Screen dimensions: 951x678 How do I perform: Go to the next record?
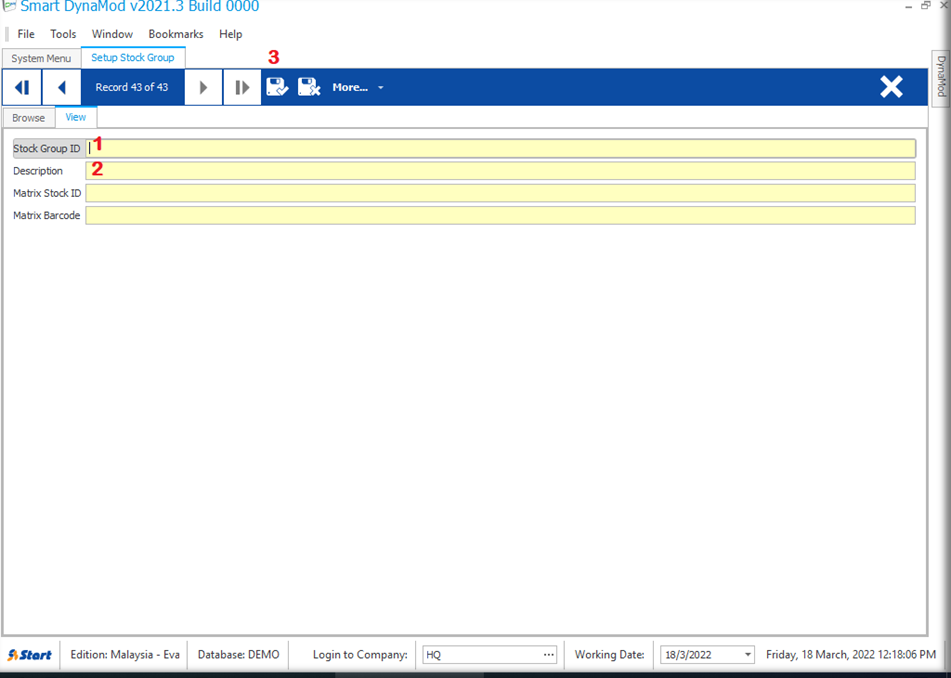[203, 88]
